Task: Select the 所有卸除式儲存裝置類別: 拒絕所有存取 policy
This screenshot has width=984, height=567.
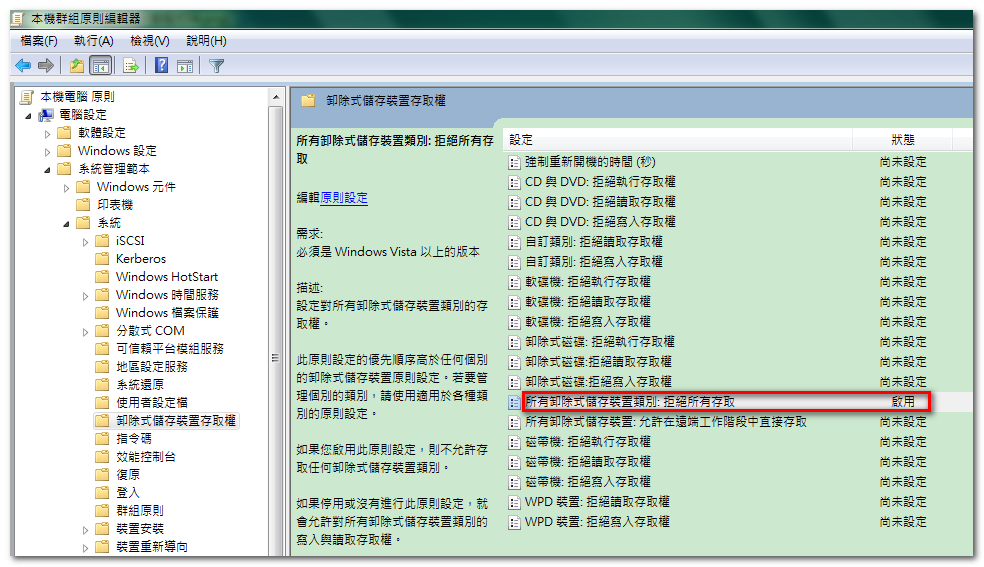Action: point(630,402)
